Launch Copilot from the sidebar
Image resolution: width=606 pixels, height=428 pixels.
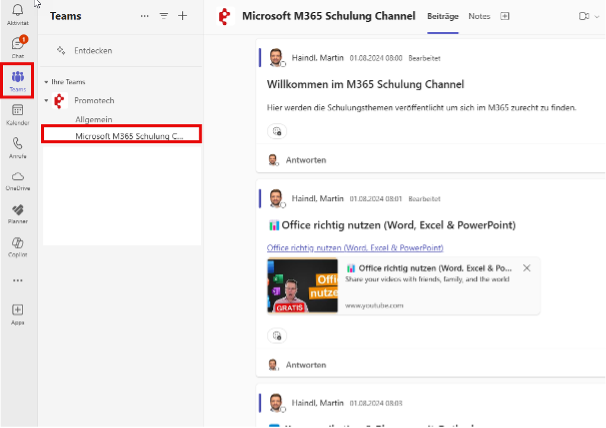click(x=18, y=247)
